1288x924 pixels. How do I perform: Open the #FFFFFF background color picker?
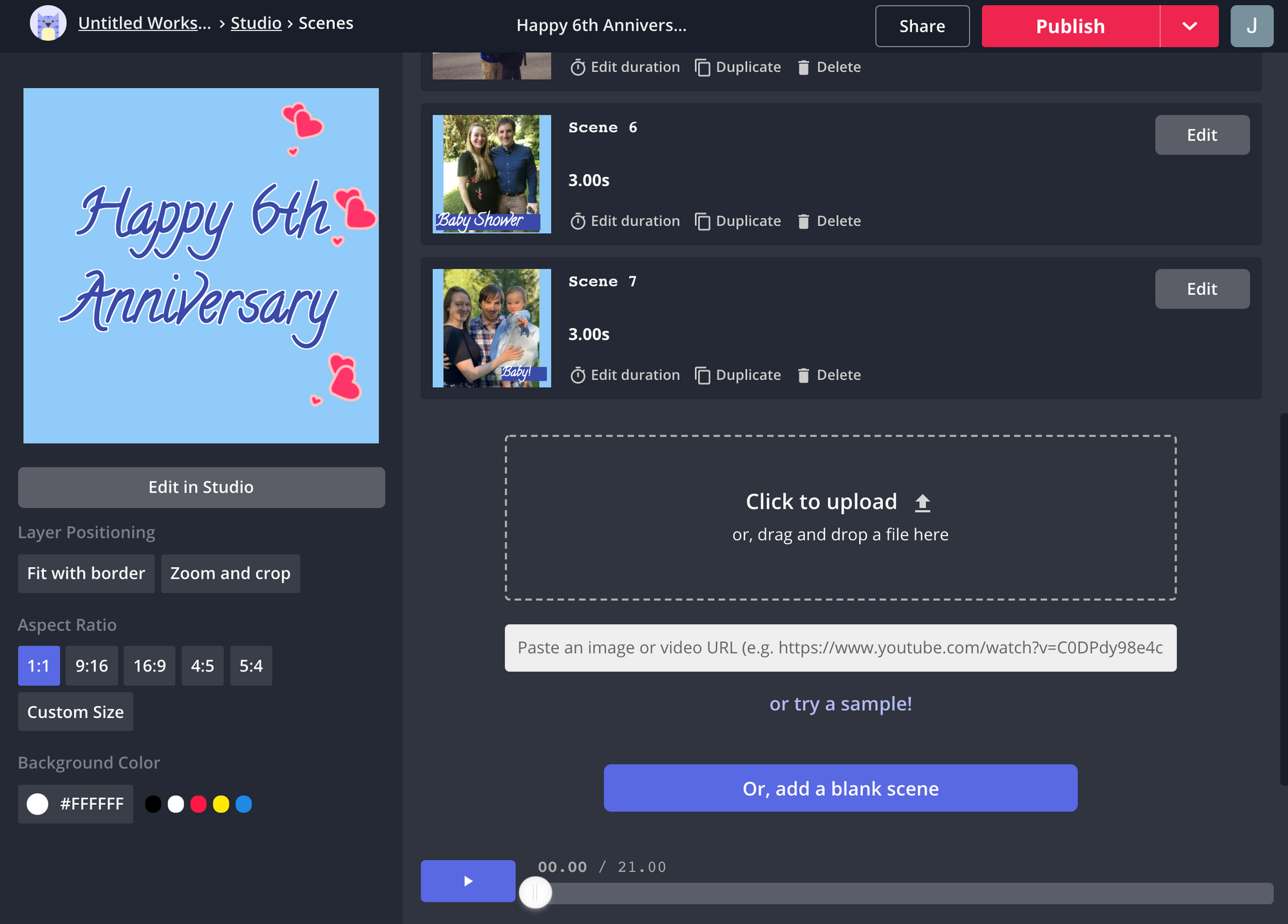pyautogui.click(x=75, y=804)
